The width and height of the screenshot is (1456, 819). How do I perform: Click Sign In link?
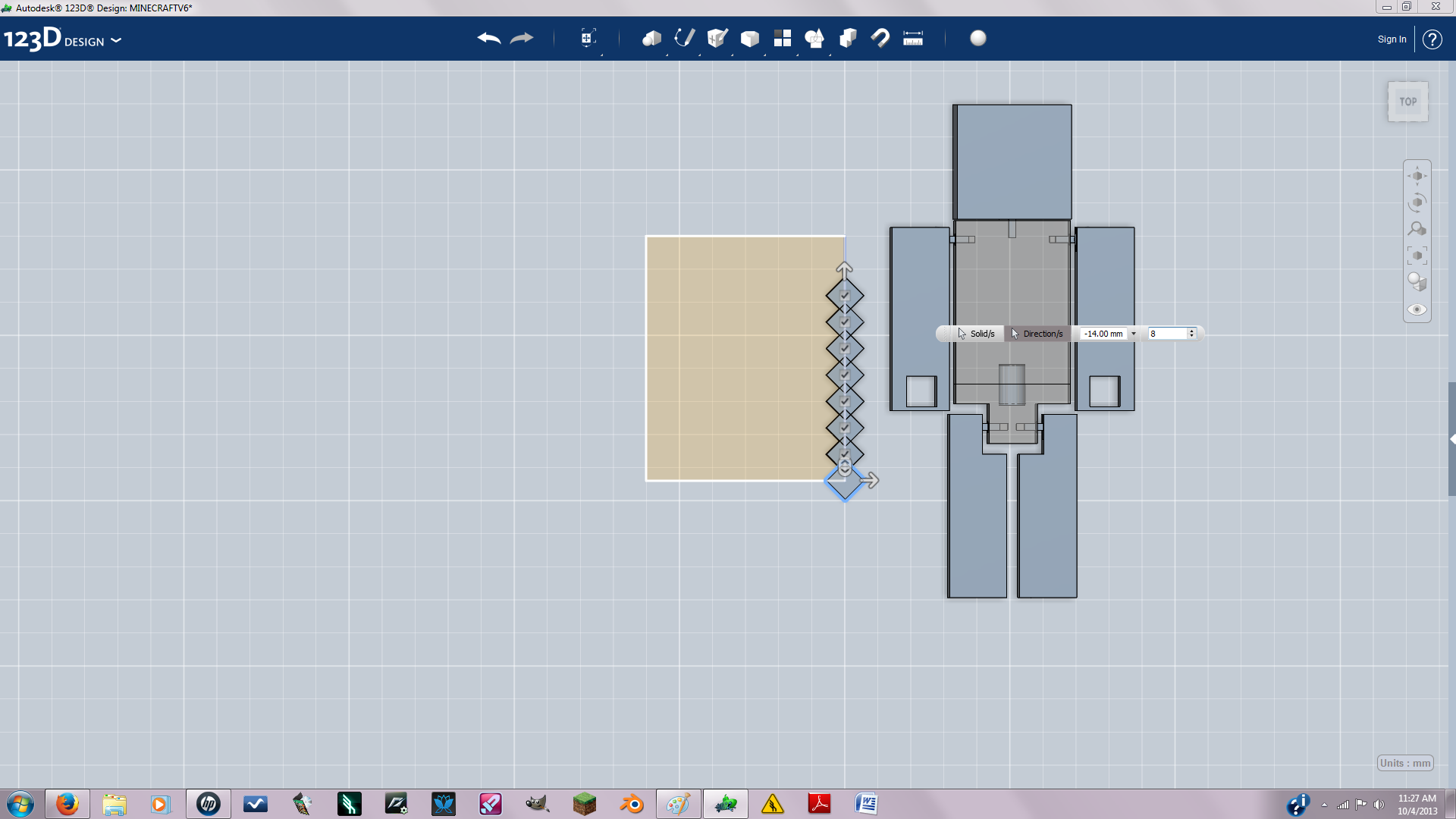coord(1392,39)
